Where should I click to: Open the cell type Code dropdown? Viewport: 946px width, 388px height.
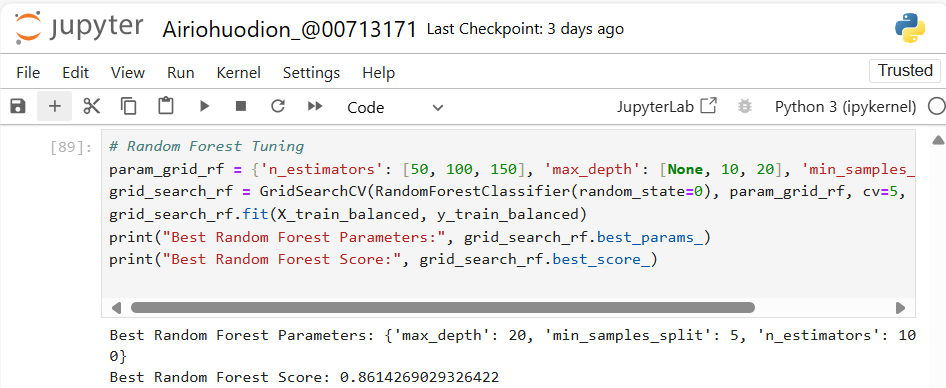tap(395, 107)
